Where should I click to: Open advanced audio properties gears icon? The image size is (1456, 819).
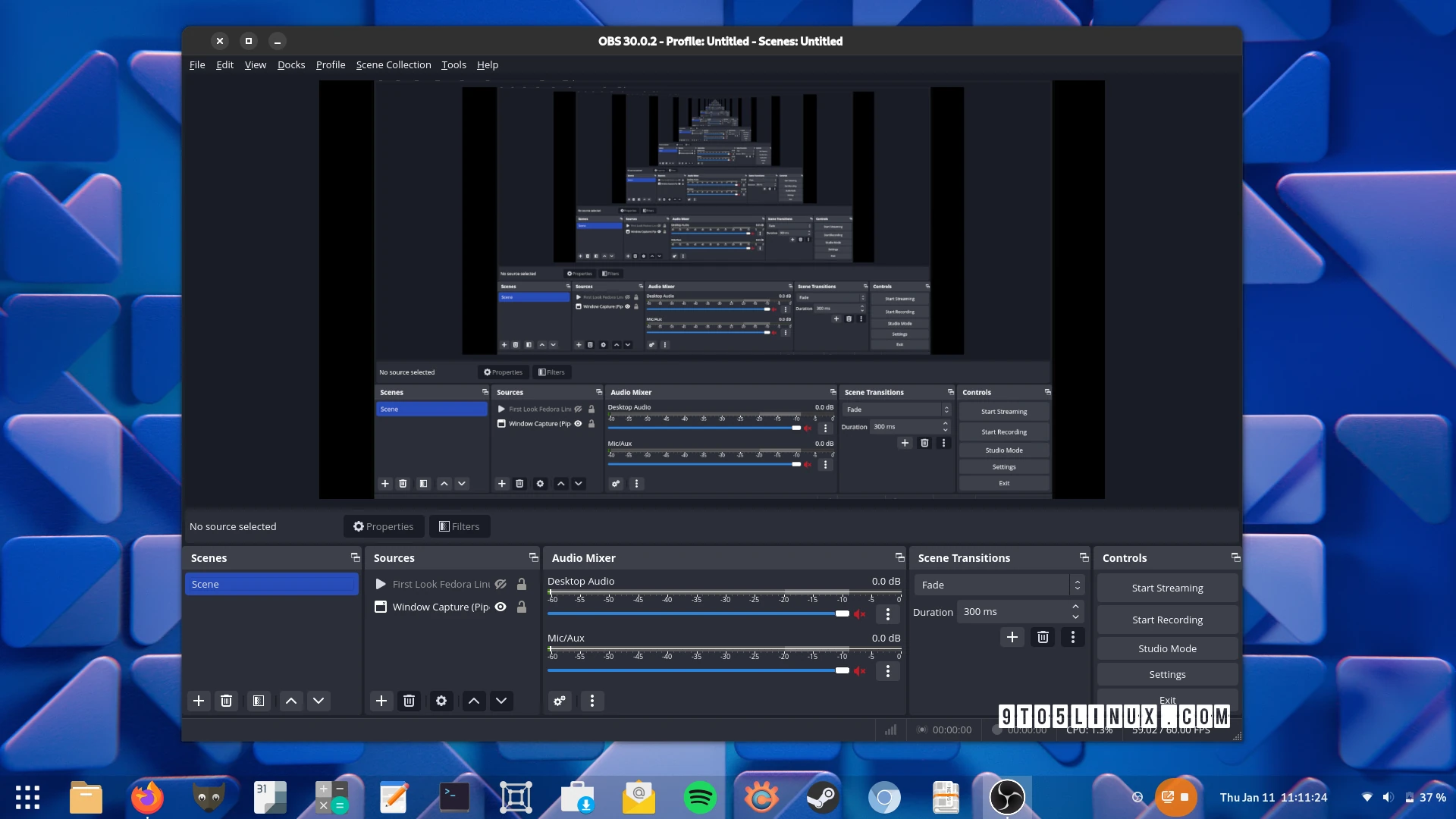pyautogui.click(x=560, y=701)
